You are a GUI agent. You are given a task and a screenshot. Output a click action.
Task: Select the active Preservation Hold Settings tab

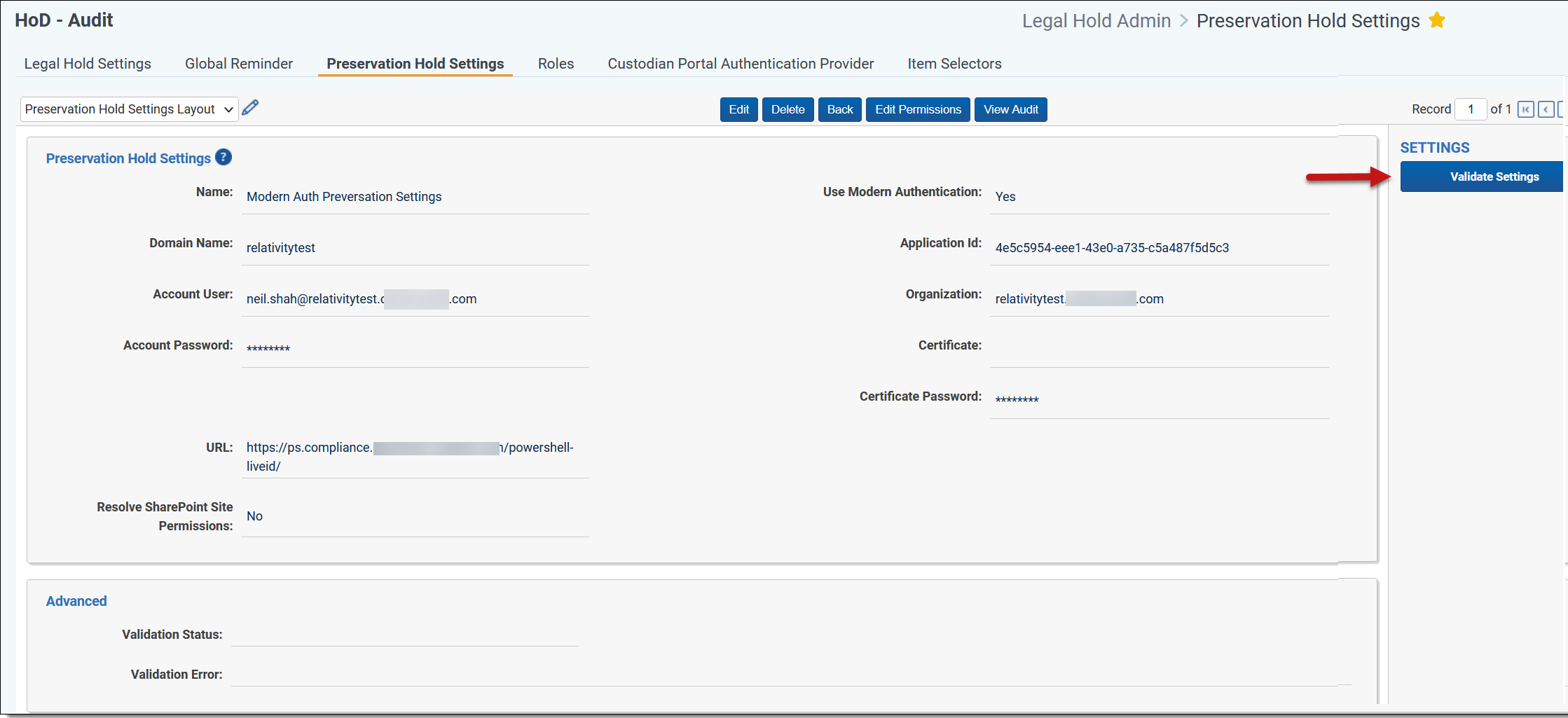pos(415,64)
